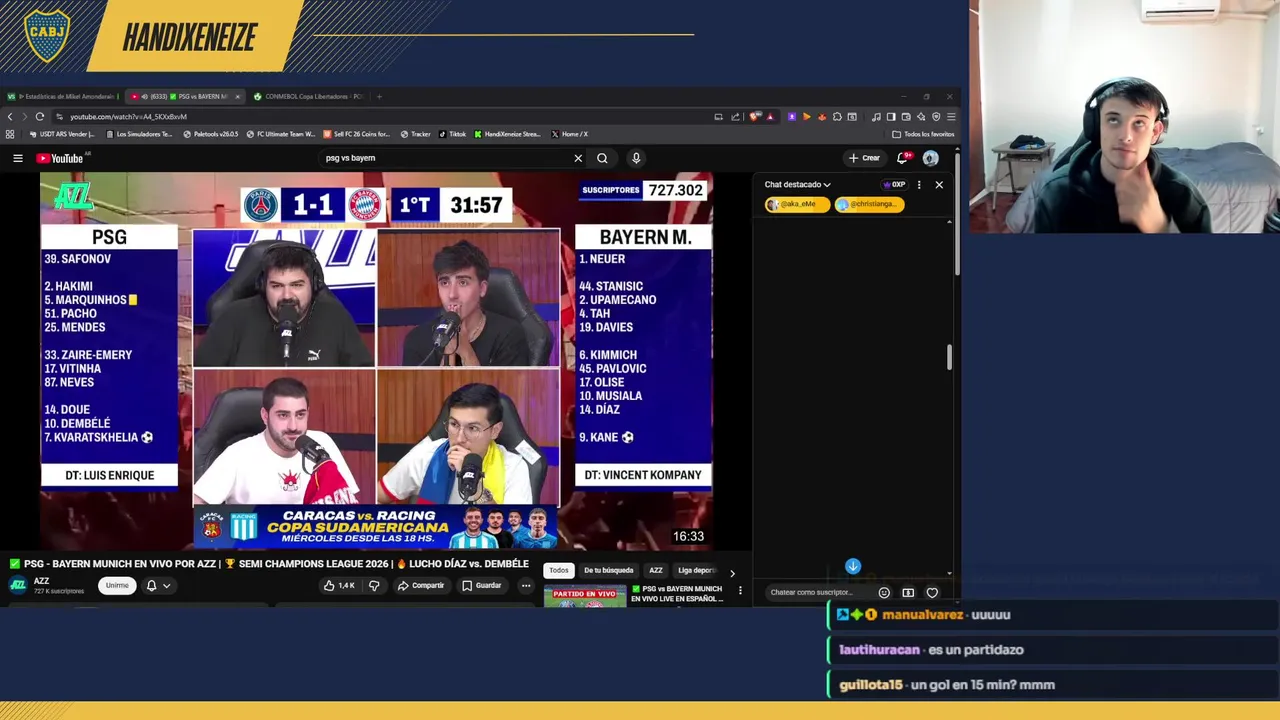Dislike the video with thumbs down
Image resolution: width=1280 pixels, height=720 pixels.
(x=374, y=585)
